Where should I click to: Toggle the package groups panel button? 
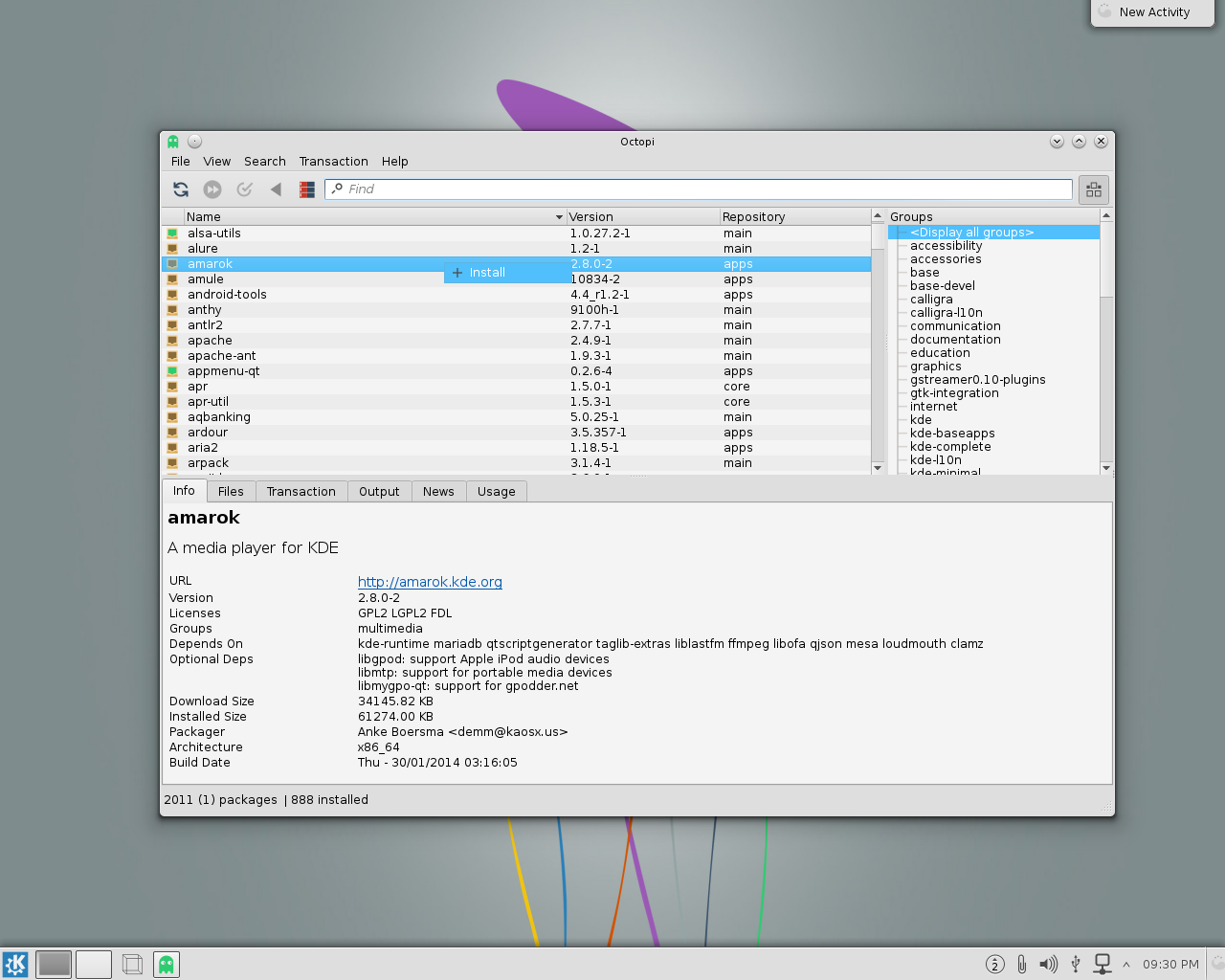pos(1094,189)
